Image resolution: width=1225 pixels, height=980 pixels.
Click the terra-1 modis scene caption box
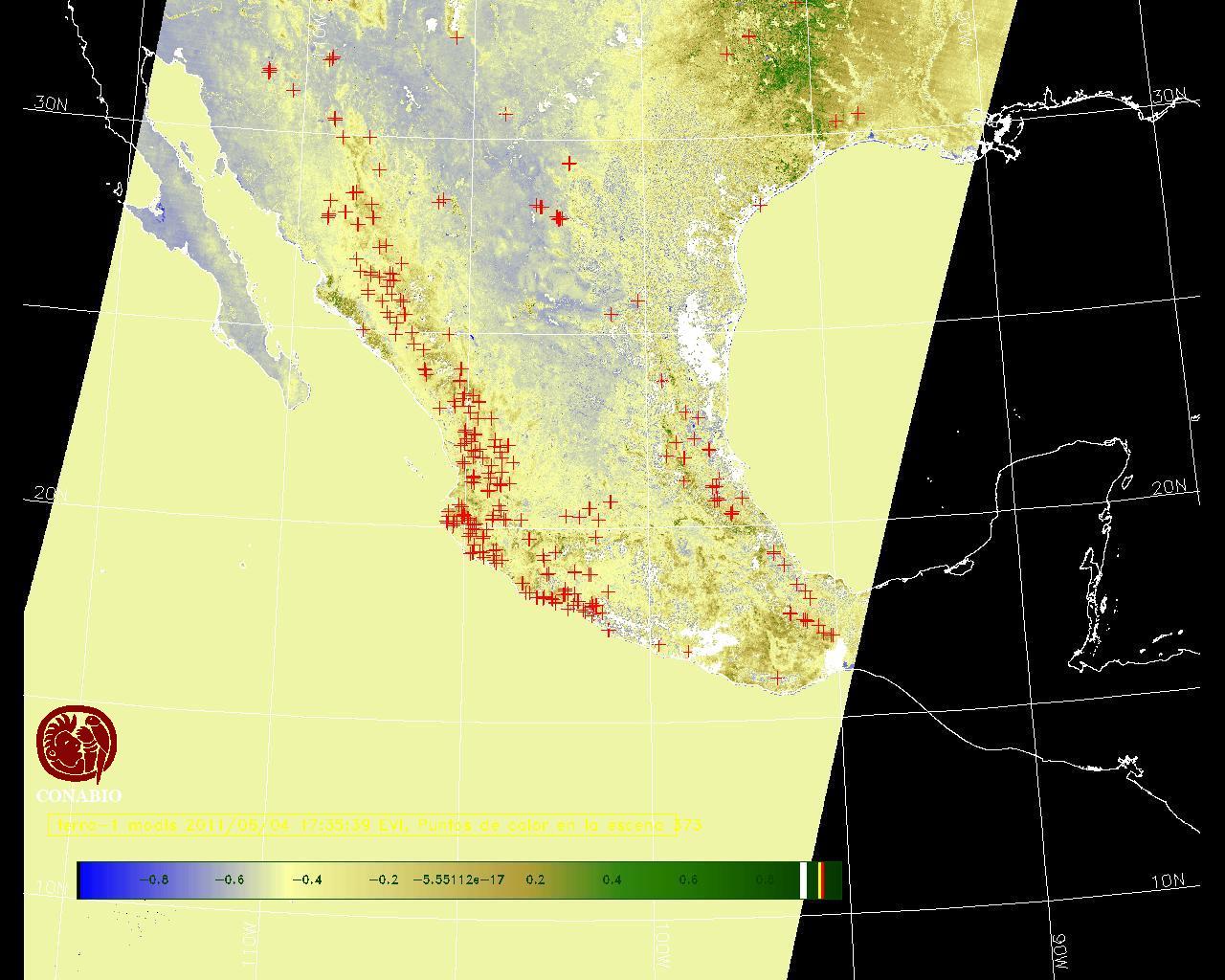[x=363, y=825]
